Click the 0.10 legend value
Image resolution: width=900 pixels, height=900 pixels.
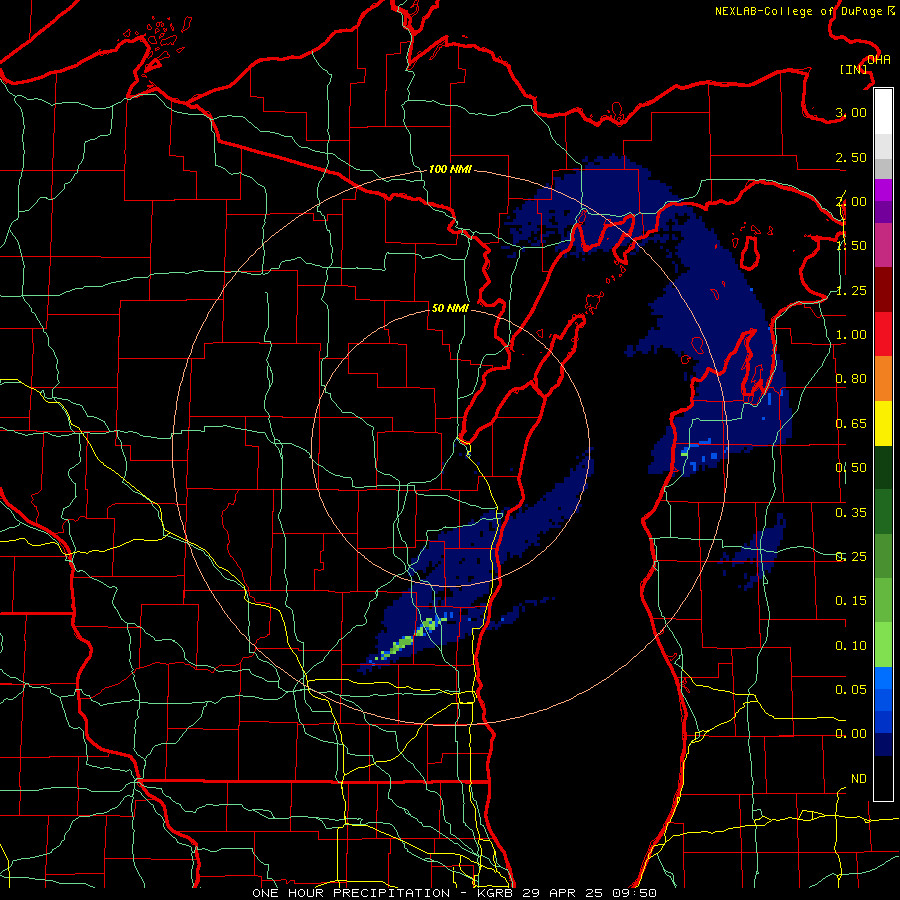click(x=851, y=646)
